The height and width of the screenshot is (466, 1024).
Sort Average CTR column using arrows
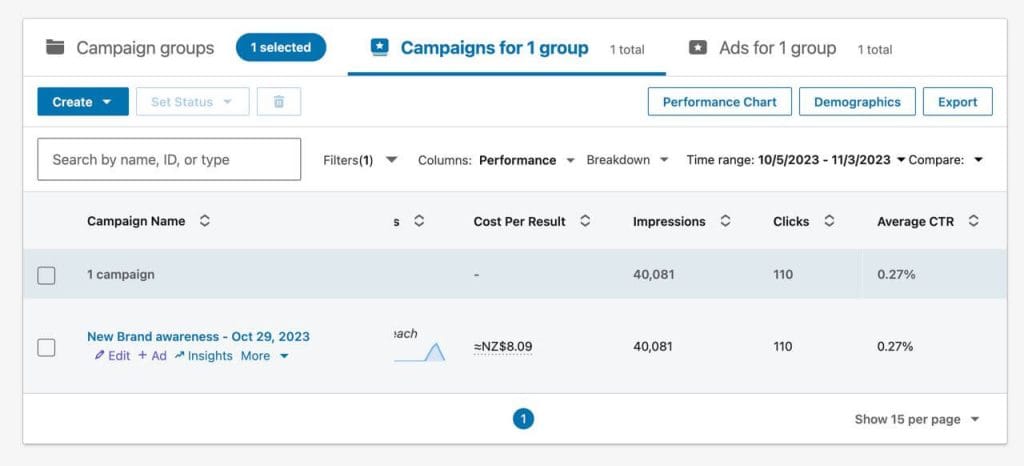(973, 222)
